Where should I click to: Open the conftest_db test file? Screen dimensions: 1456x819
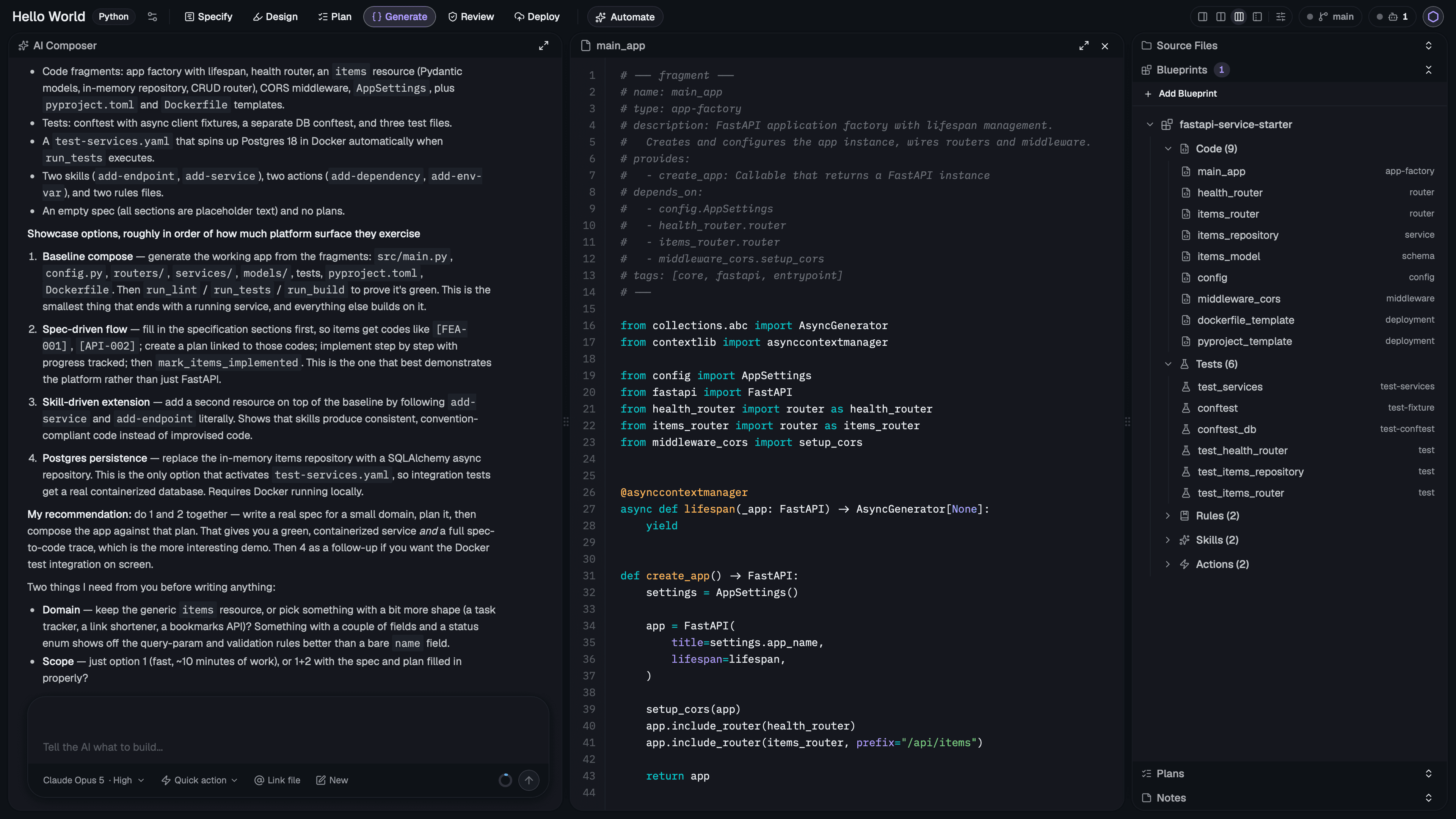tap(1307, 430)
